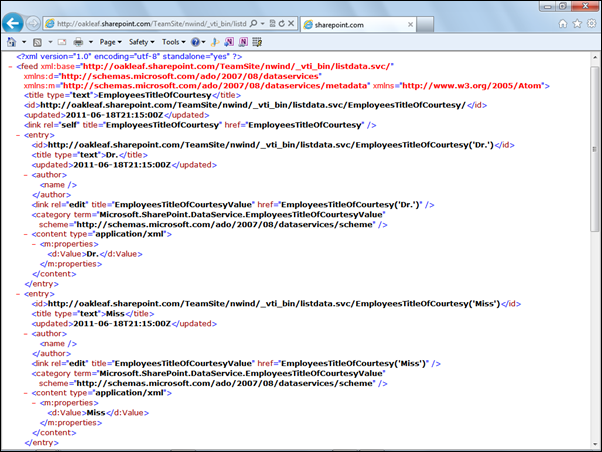Click the xml version declaration line
The width and height of the screenshot is (602, 452).
point(129,56)
